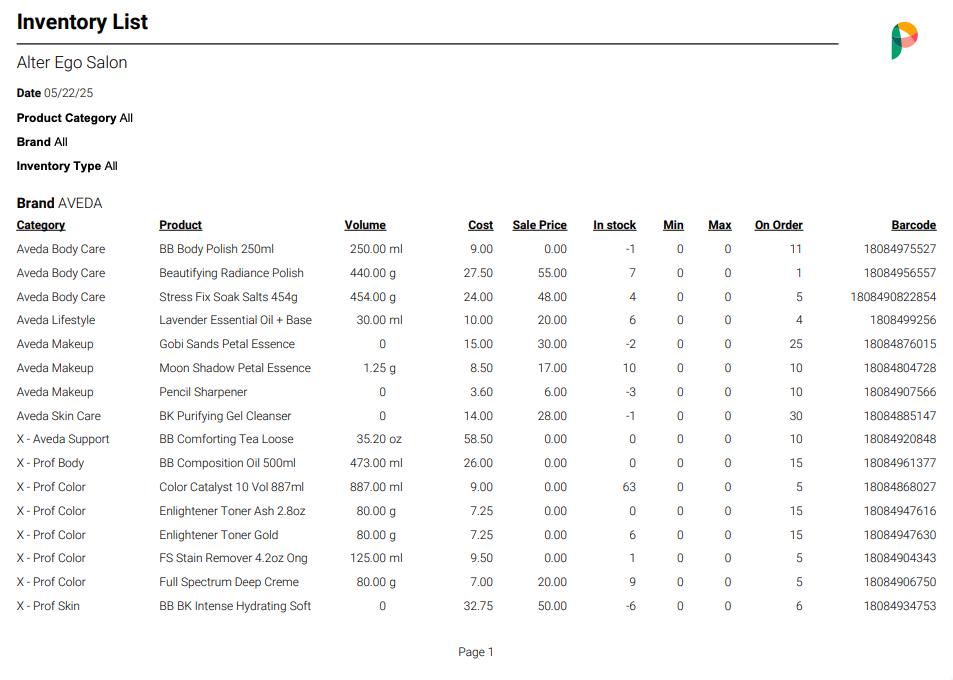Click the Min column header
The image size is (953, 680).
[673, 225]
